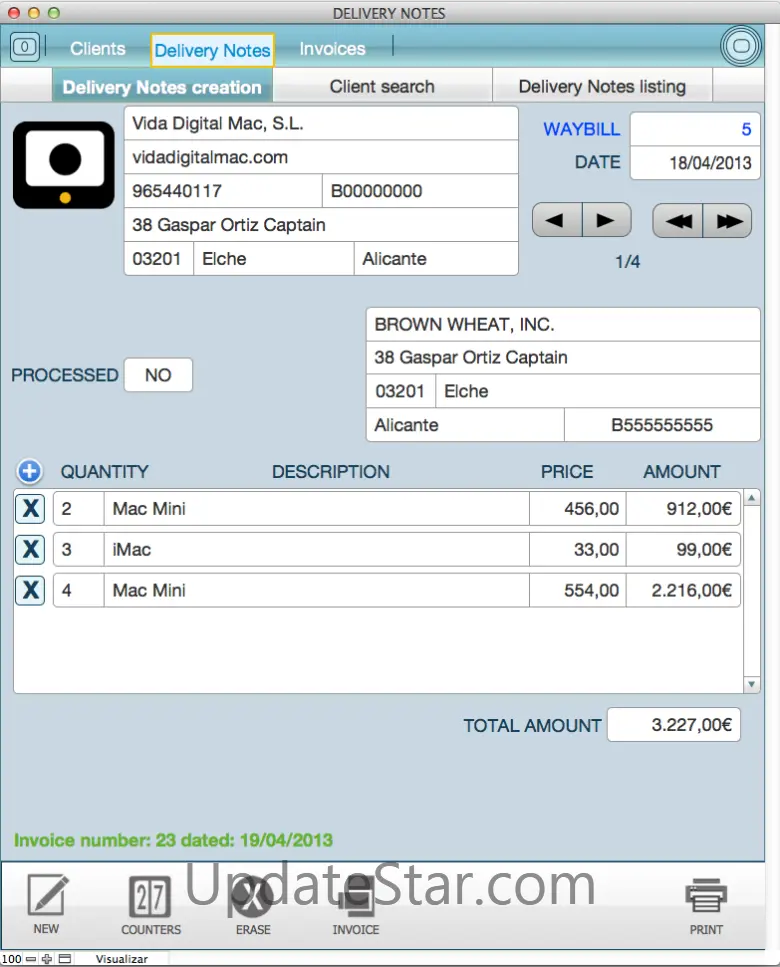Click company province field Alicante
This screenshot has width=780, height=967.
point(436,258)
